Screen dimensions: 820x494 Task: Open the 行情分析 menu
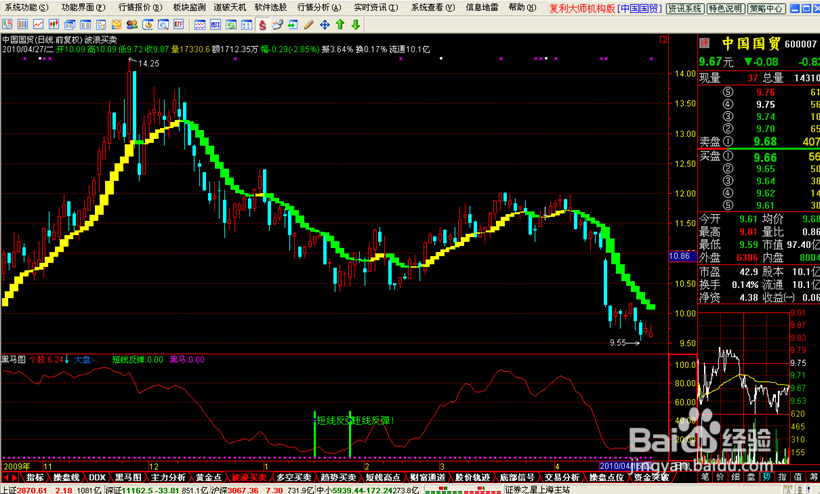[x=319, y=7]
